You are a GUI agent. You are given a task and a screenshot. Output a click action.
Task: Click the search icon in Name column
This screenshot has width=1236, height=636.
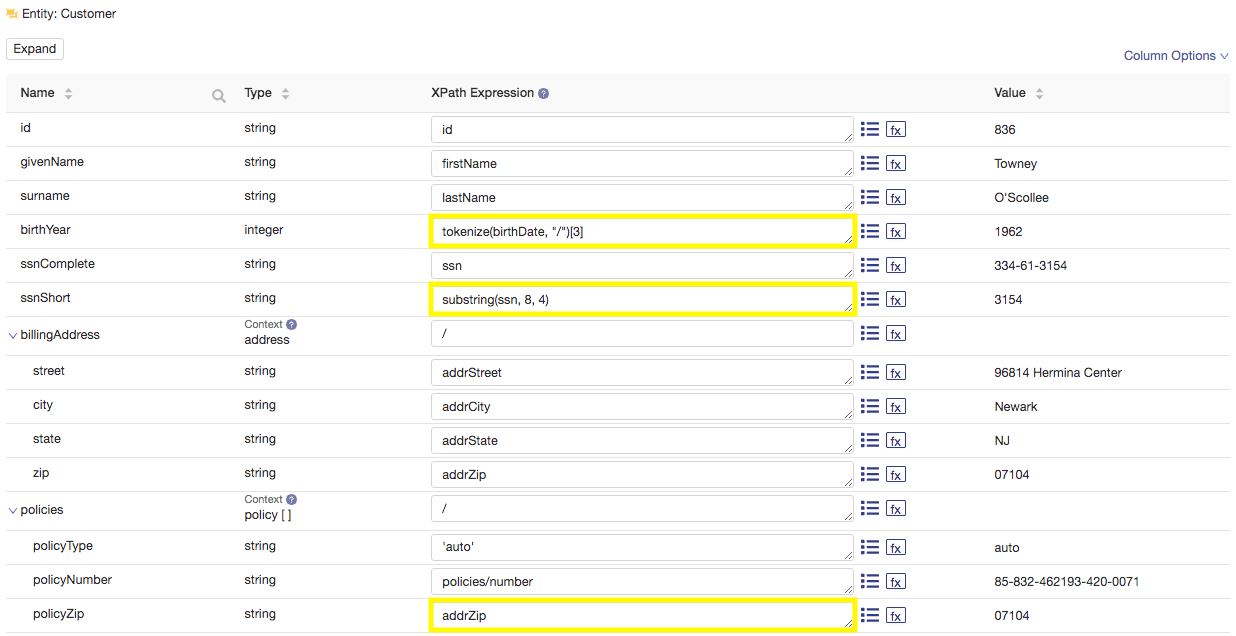(x=218, y=93)
